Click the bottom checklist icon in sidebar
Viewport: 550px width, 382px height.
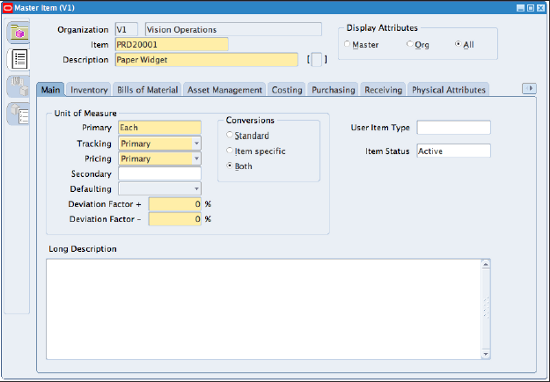(x=19, y=113)
